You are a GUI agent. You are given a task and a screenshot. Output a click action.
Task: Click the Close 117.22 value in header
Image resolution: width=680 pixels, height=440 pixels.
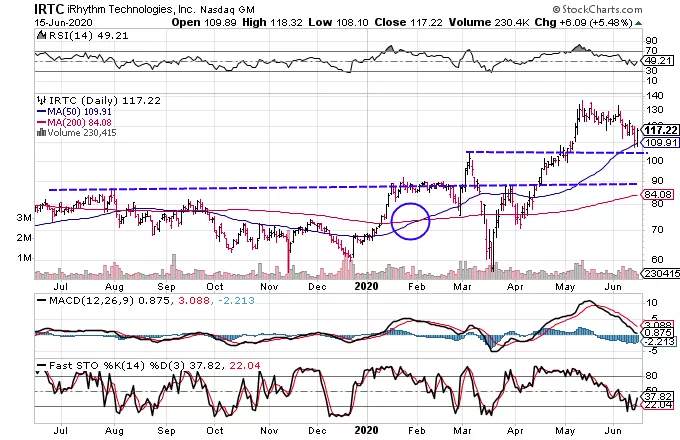[x=409, y=23]
